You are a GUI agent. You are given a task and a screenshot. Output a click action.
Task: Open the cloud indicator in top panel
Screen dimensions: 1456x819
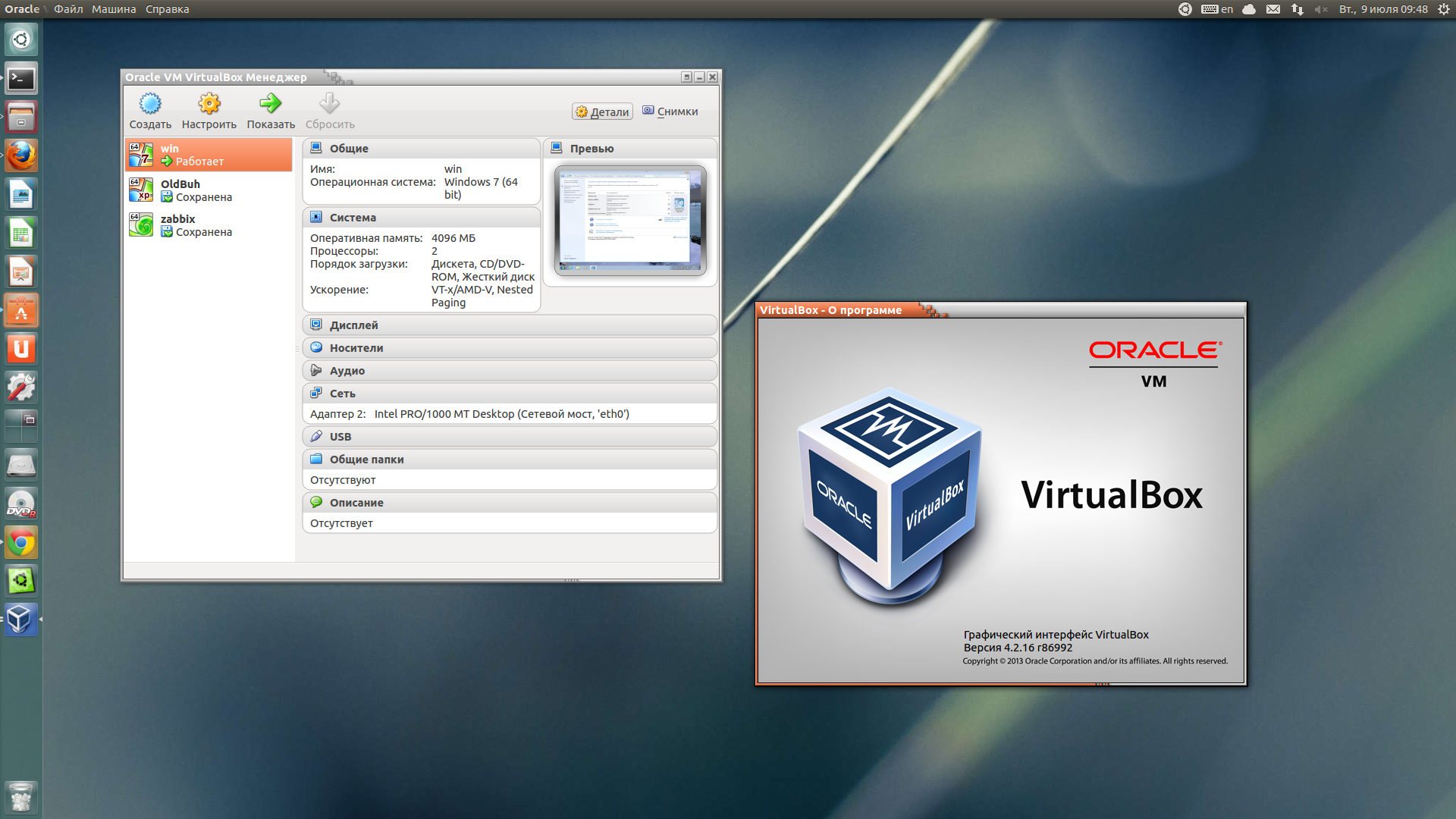tap(1249, 9)
